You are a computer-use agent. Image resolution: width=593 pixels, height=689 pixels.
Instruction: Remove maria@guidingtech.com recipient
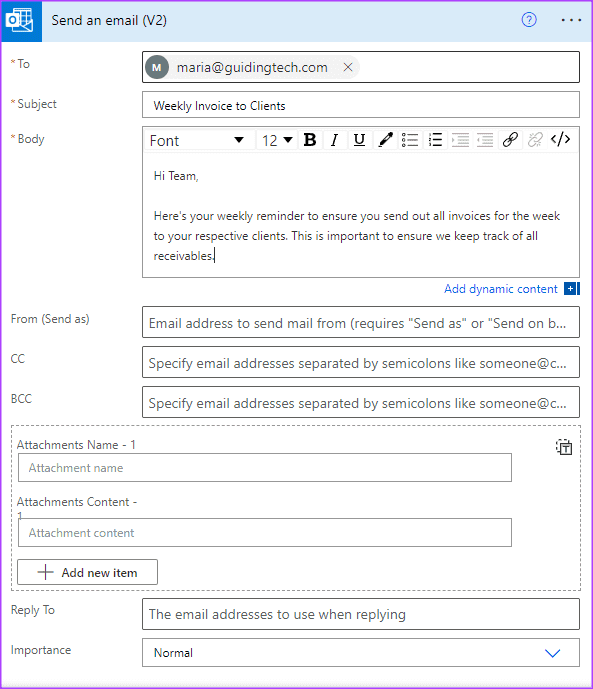[348, 67]
